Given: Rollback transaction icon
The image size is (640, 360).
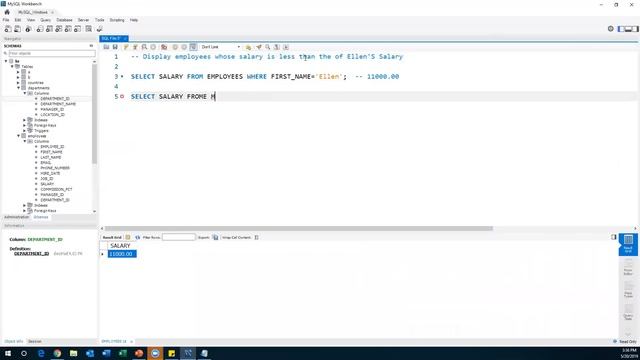Looking at the screenshot, I should 184,47.
